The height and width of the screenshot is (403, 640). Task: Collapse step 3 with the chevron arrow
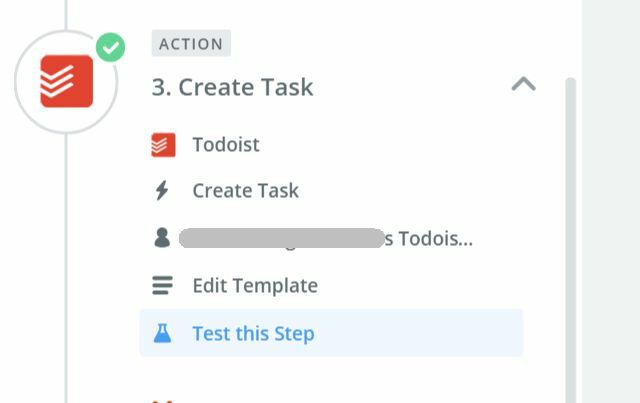pos(524,84)
